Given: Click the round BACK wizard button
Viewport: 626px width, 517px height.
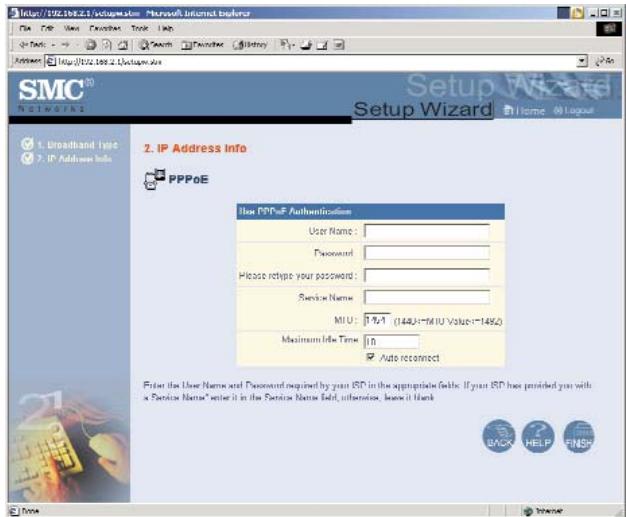Looking at the screenshot, I should tap(499, 436).
